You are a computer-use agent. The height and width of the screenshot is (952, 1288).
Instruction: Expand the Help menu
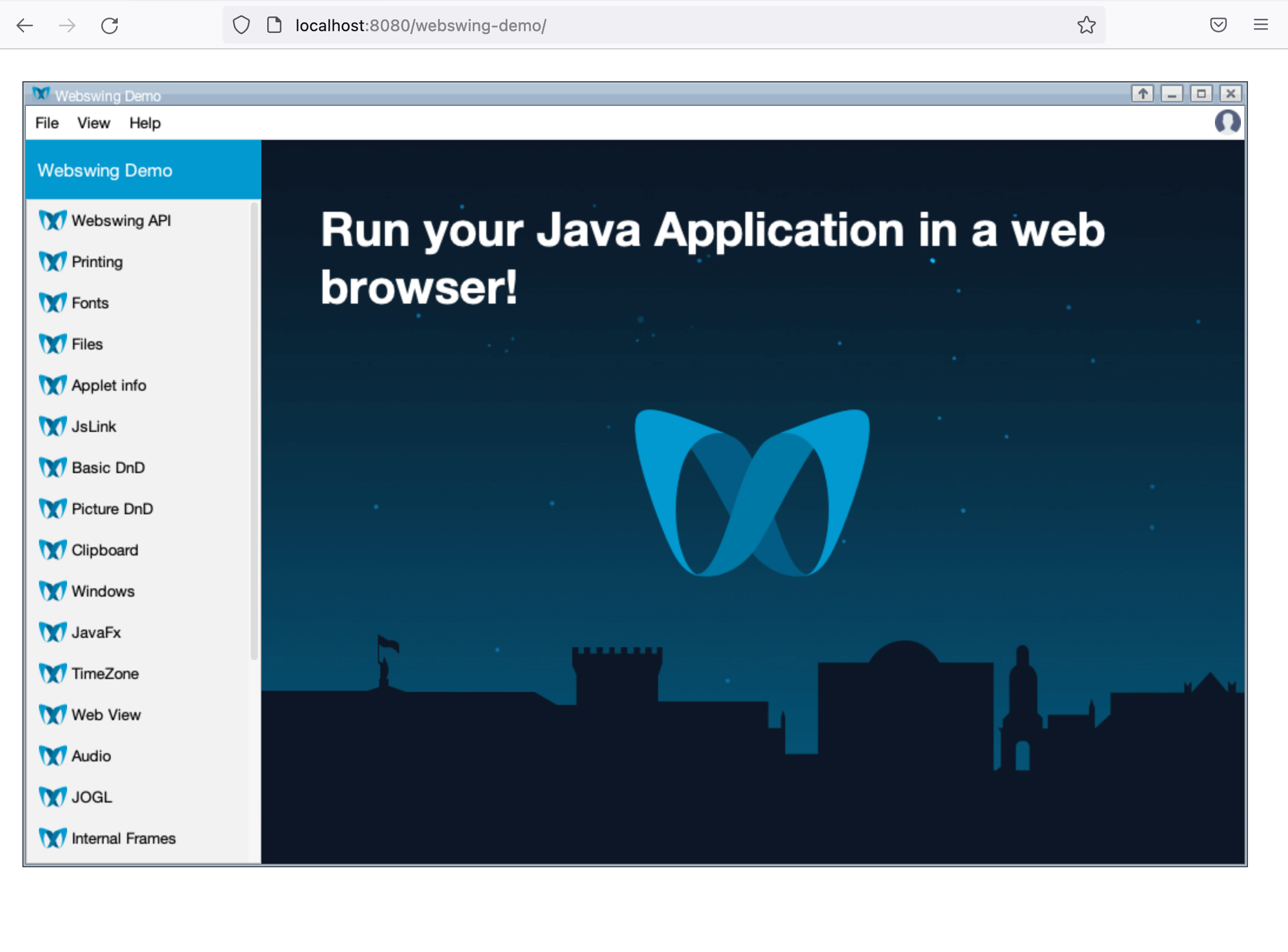point(143,123)
